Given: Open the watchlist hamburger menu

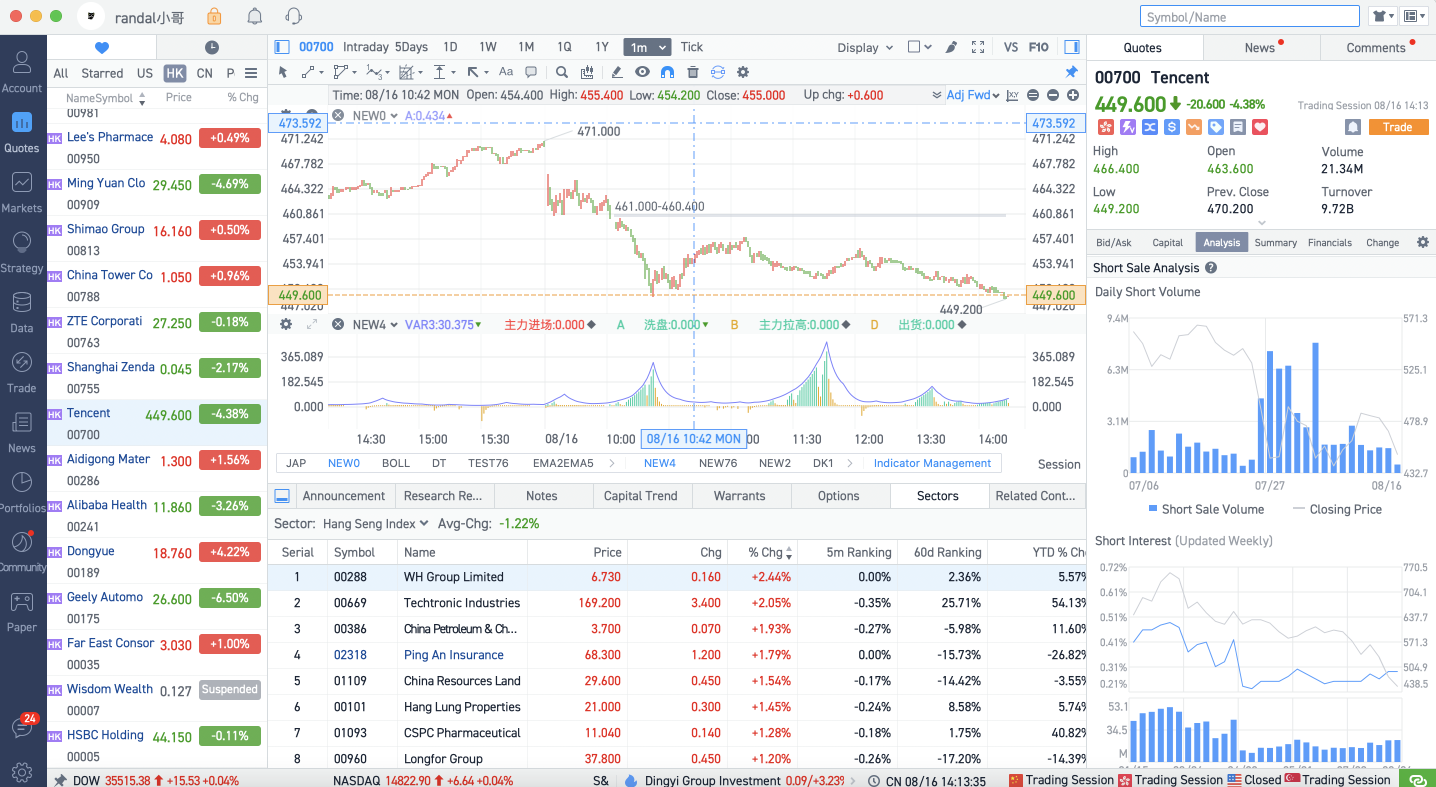Looking at the screenshot, I should pyautogui.click(x=251, y=73).
